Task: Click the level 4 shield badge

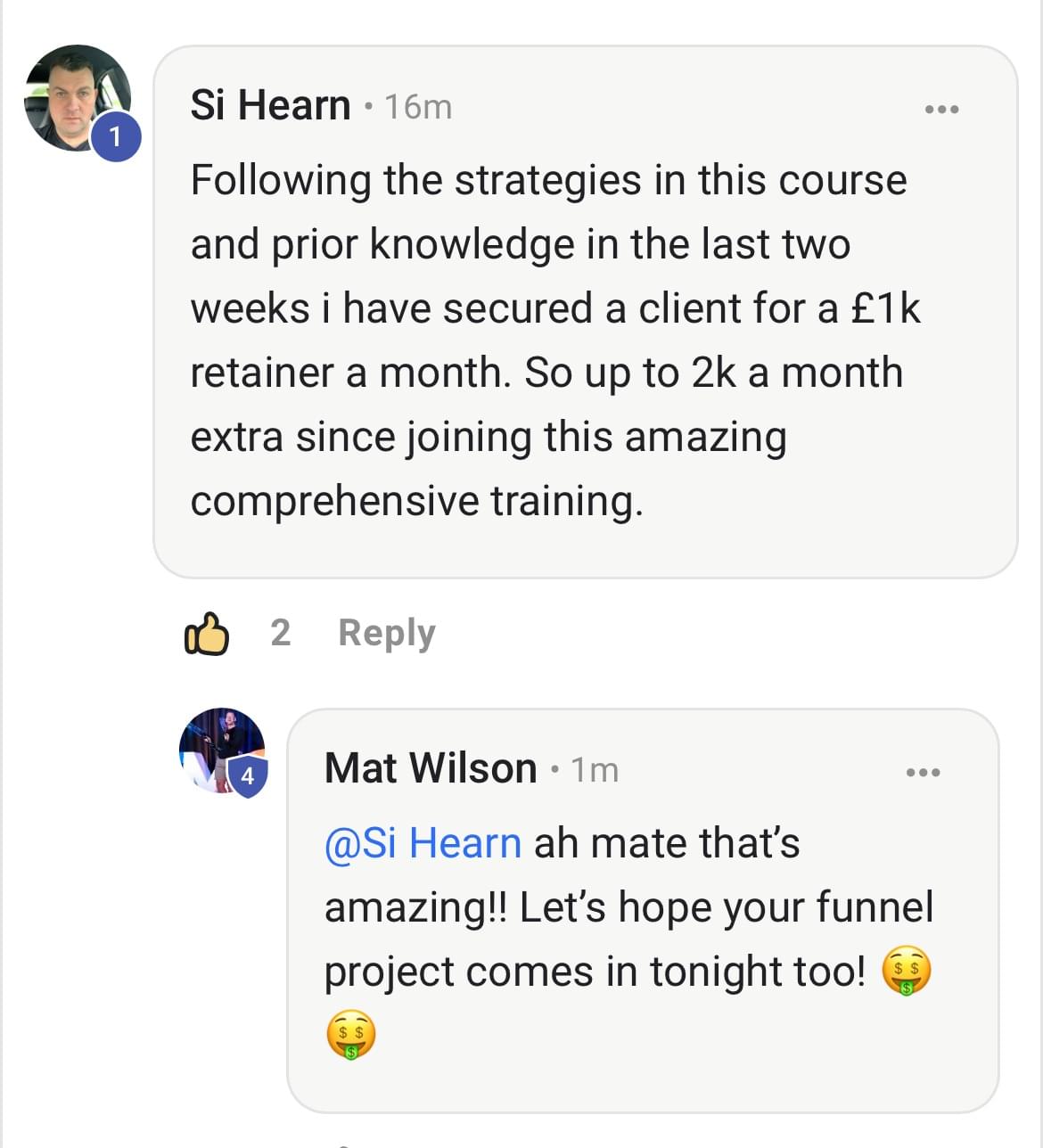Action: click(x=247, y=776)
